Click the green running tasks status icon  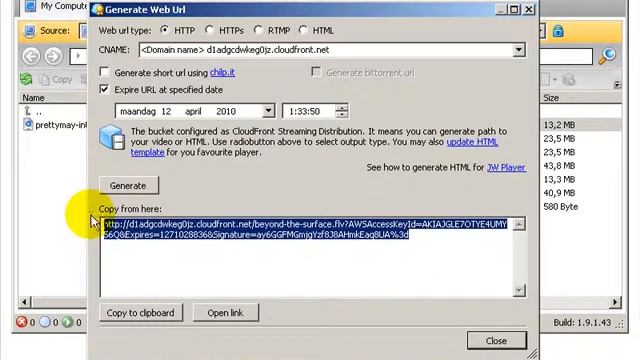click(68, 322)
